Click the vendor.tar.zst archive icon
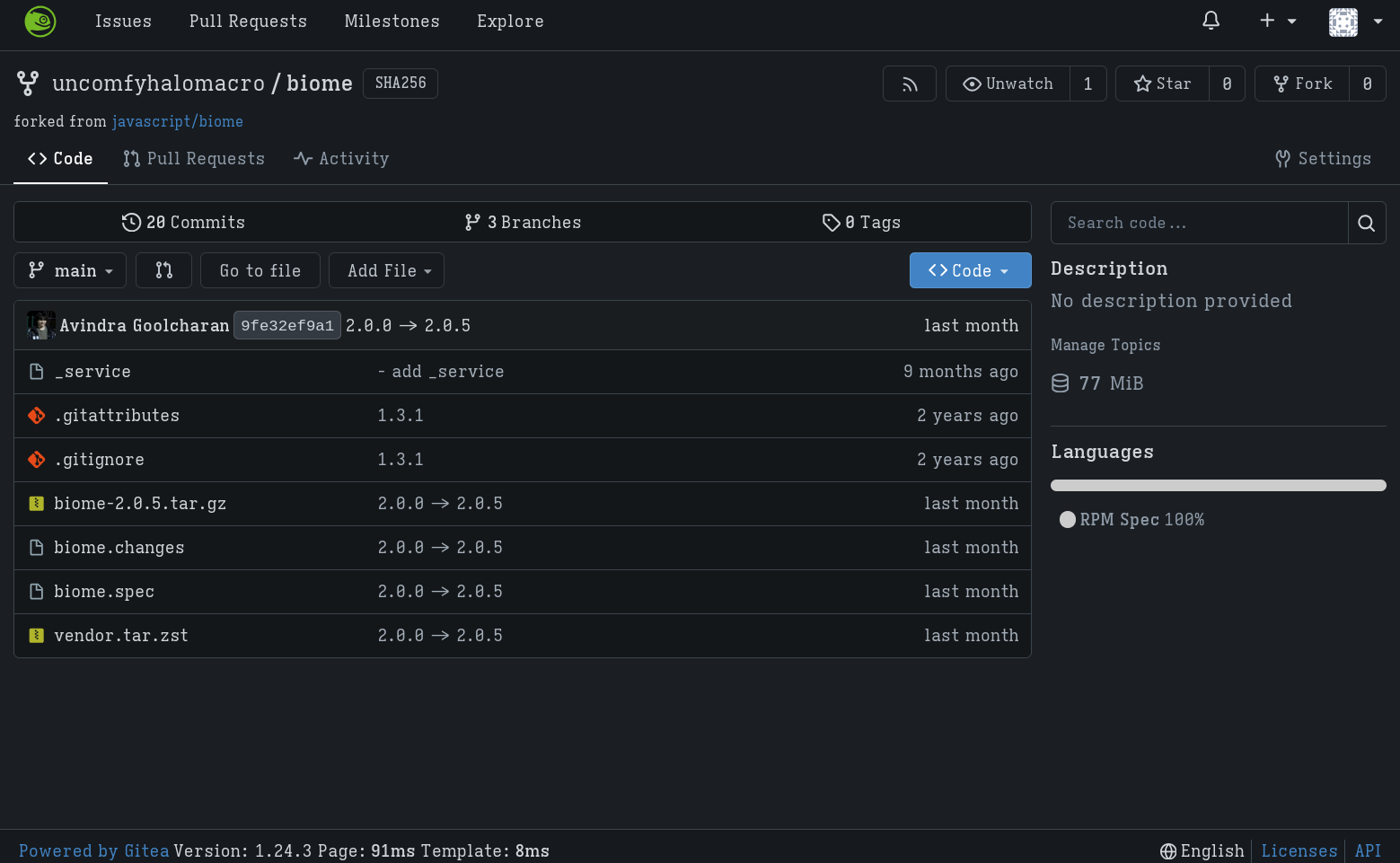 point(37,636)
